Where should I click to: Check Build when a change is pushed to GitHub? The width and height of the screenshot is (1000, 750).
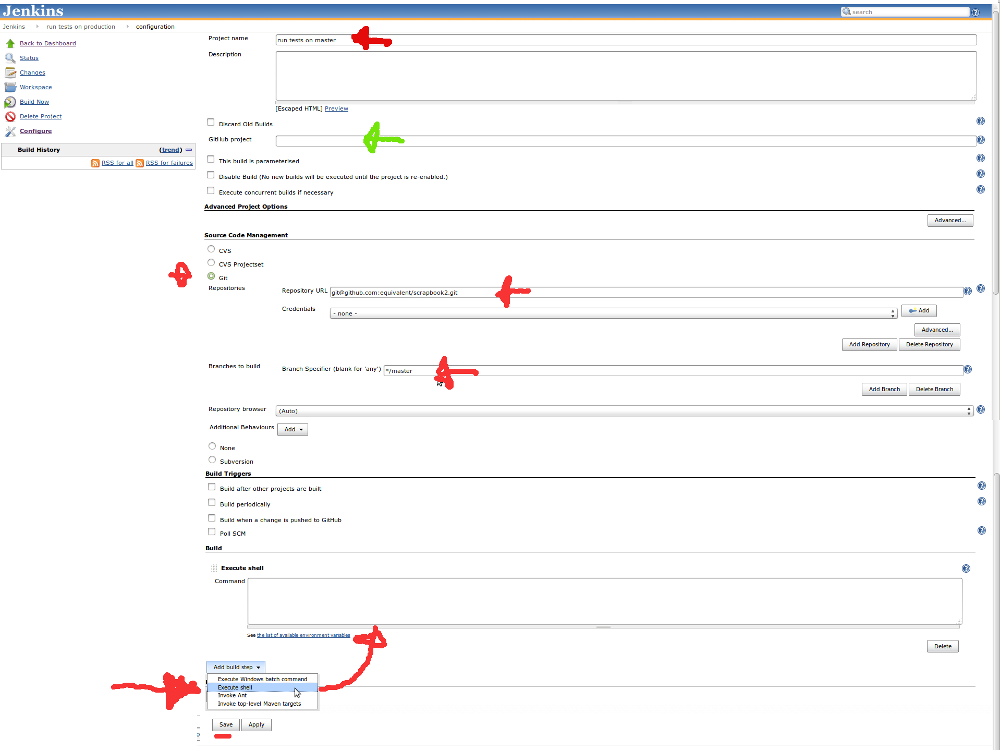pyautogui.click(x=212, y=518)
